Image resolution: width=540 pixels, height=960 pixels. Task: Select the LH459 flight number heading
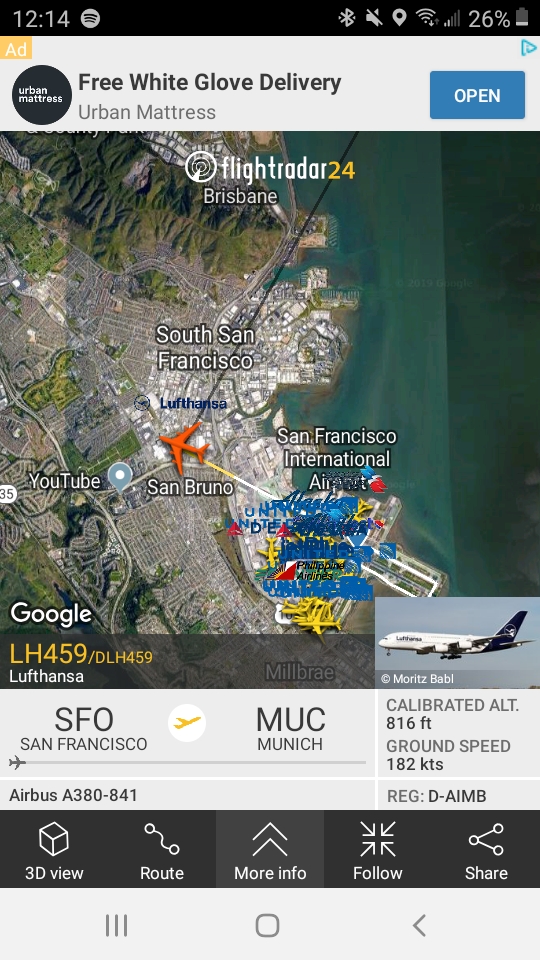click(x=48, y=654)
